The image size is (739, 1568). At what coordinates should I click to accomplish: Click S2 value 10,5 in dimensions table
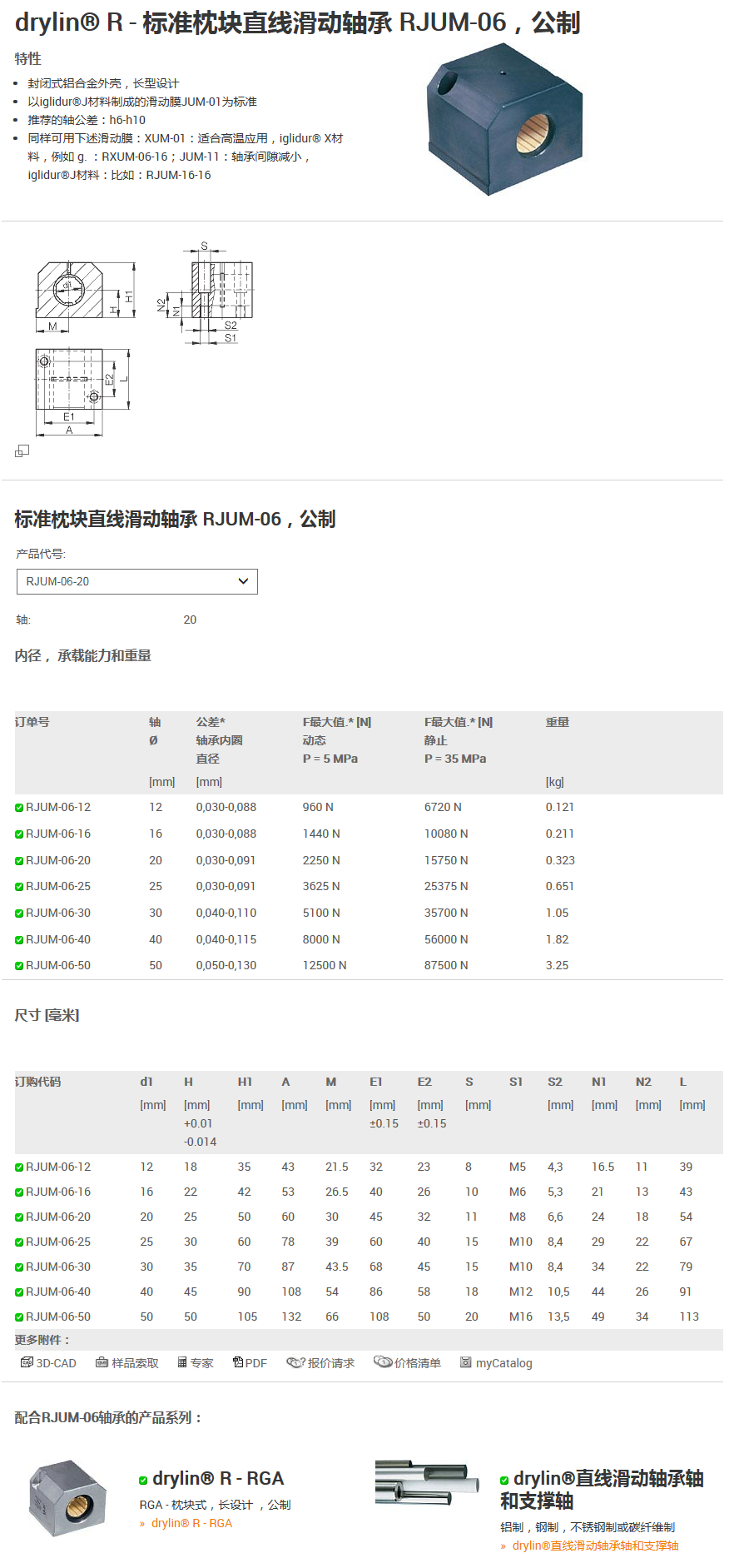point(558,1292)
